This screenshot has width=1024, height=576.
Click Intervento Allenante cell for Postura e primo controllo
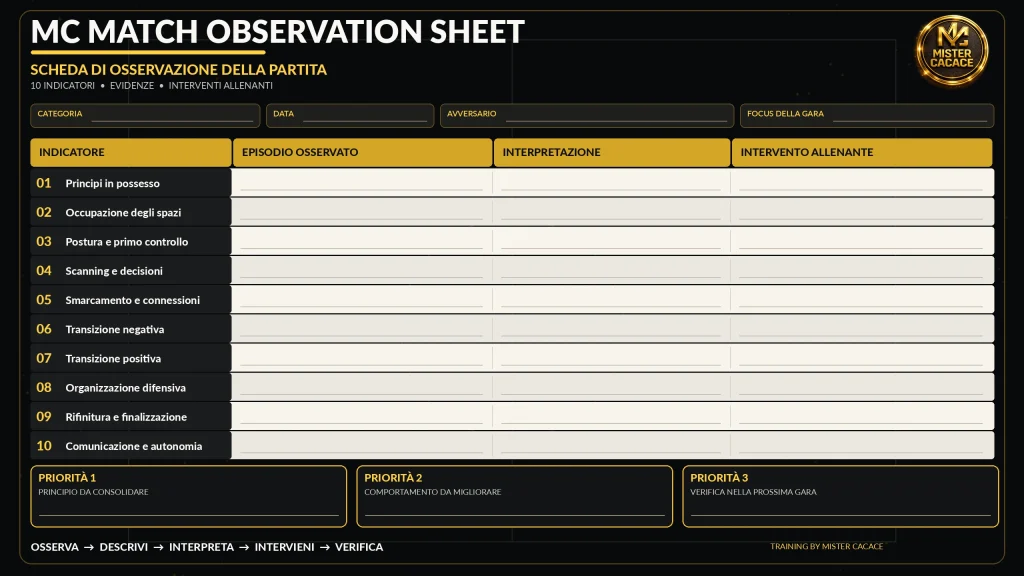click(x=862, y=241)
